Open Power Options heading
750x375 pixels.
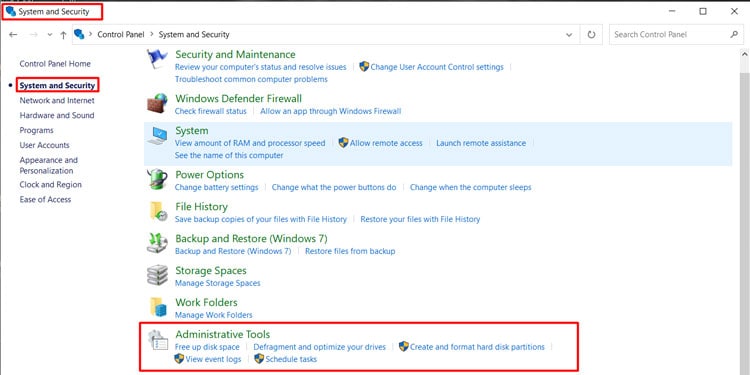[x=210, y=175]
